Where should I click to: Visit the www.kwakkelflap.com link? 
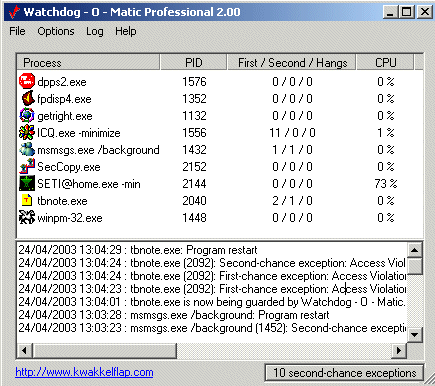pos(84,372)
